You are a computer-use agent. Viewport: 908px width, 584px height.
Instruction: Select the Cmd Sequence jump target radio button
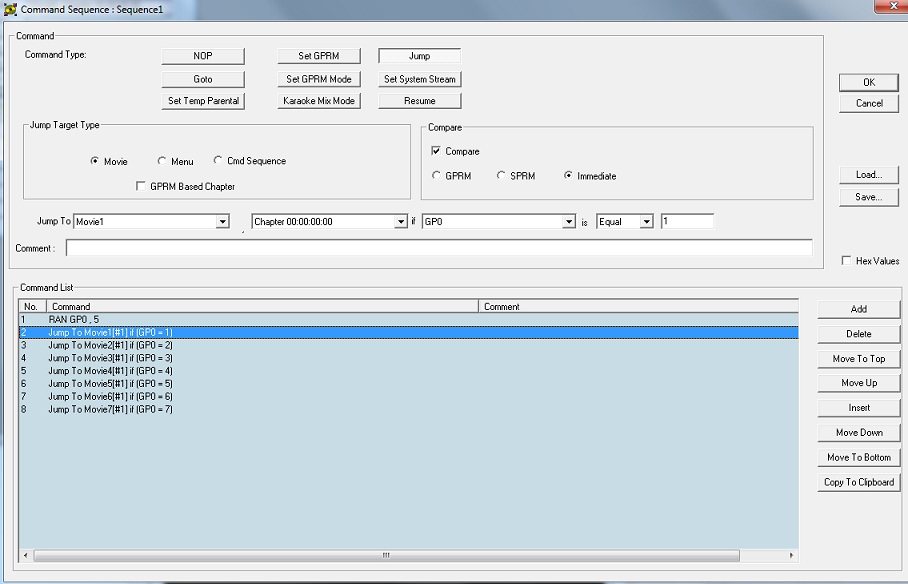point(218,160)
